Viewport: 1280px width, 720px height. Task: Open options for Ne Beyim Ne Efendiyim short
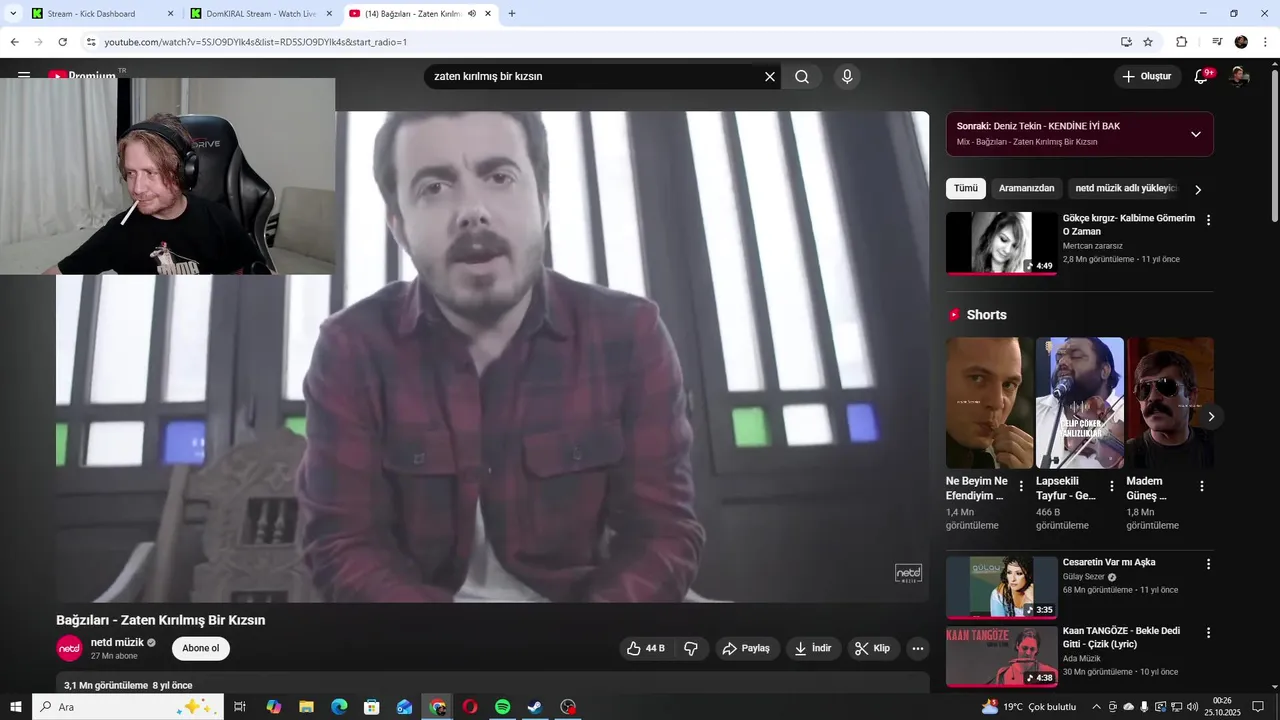(1021, 486)
